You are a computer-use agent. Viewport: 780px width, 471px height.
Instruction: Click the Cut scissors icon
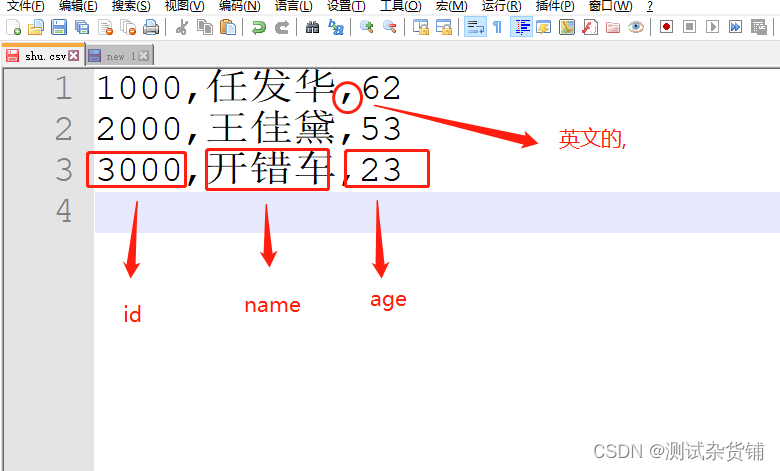pos(182,27)
